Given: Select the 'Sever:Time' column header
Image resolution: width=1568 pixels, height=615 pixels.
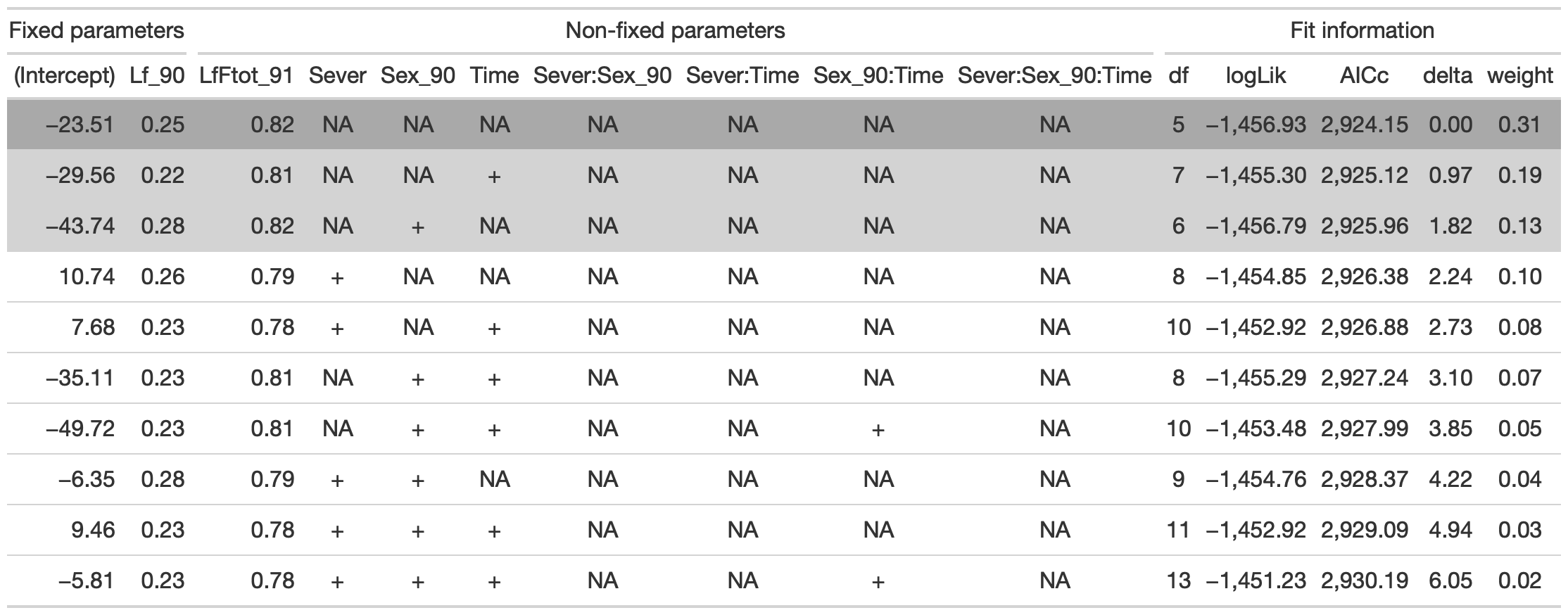Looking at the screenshot, I should [742, 75].
